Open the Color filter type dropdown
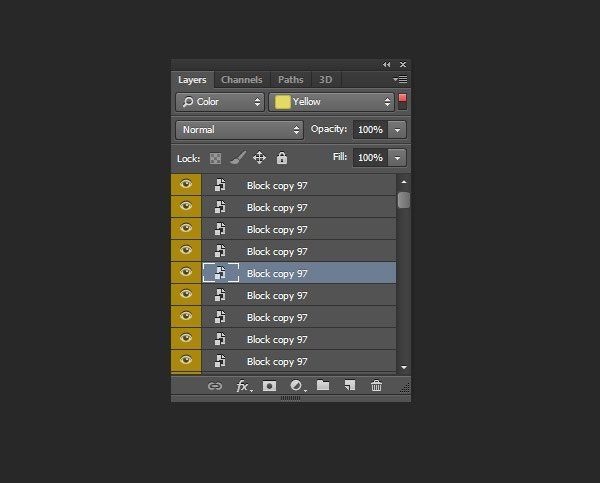This screenshot has width=600, height=483. click(220, 102)
